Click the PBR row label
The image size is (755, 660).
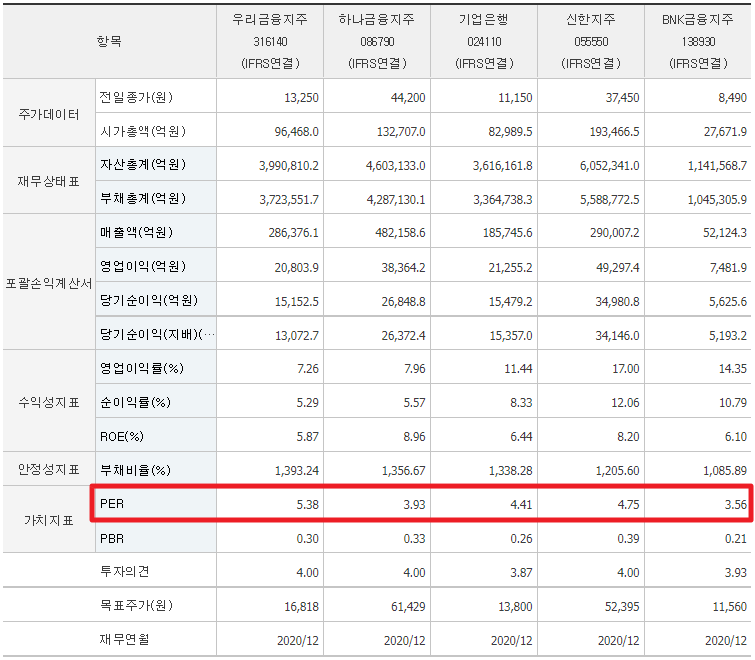coord(112,538)
